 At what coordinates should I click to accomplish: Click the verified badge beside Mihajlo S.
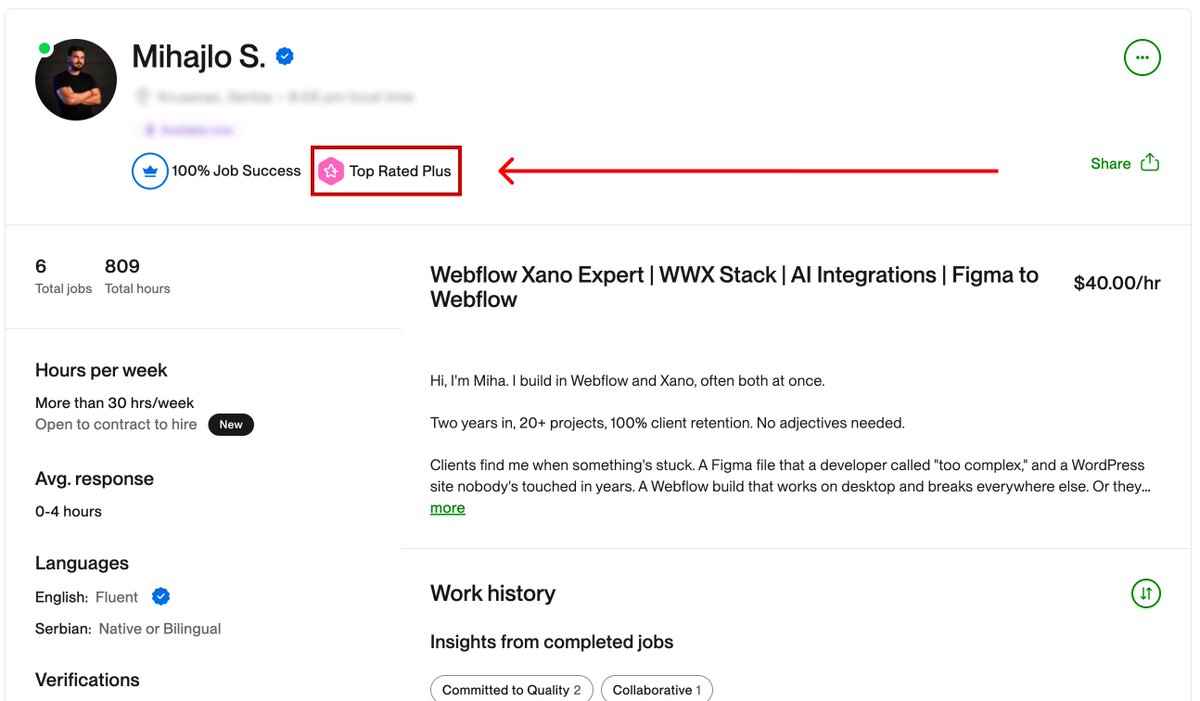click(x=285, y=57)
